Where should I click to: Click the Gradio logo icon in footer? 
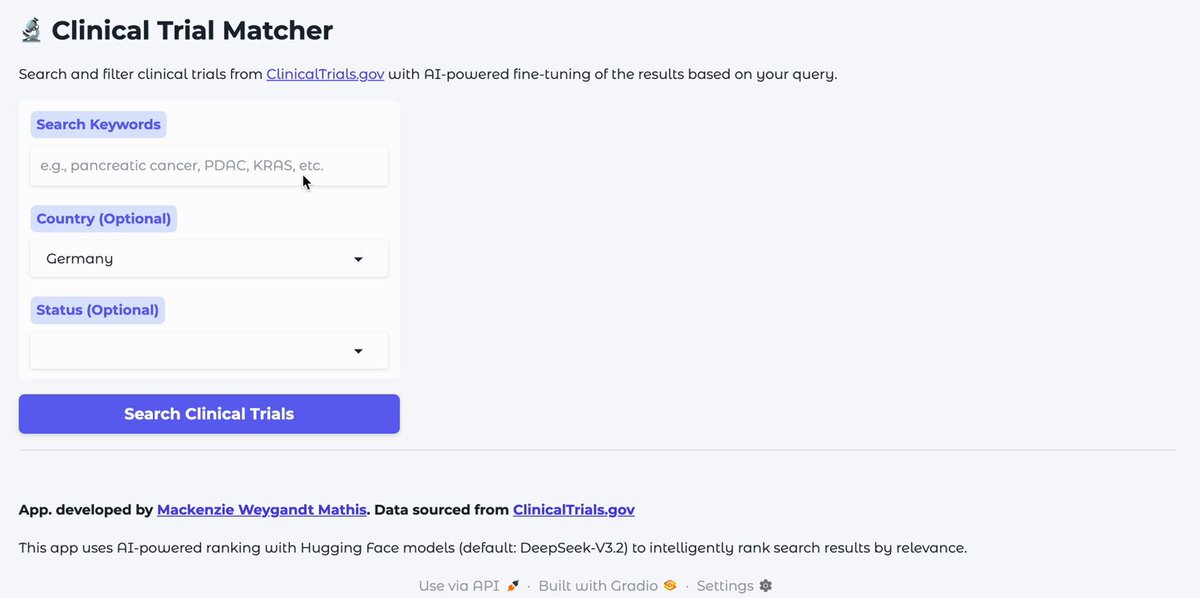pos(670,585)
